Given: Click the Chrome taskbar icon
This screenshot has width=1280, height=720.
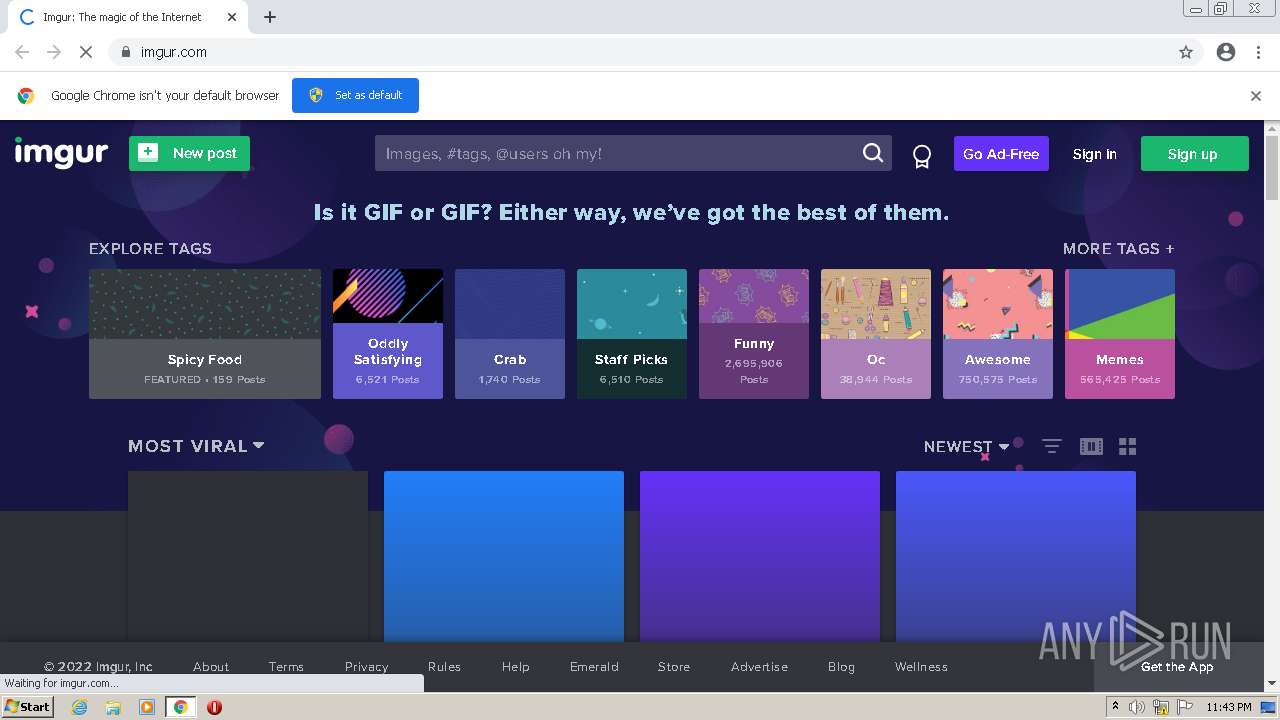Looking at the screenshot, I should [181, 707].
